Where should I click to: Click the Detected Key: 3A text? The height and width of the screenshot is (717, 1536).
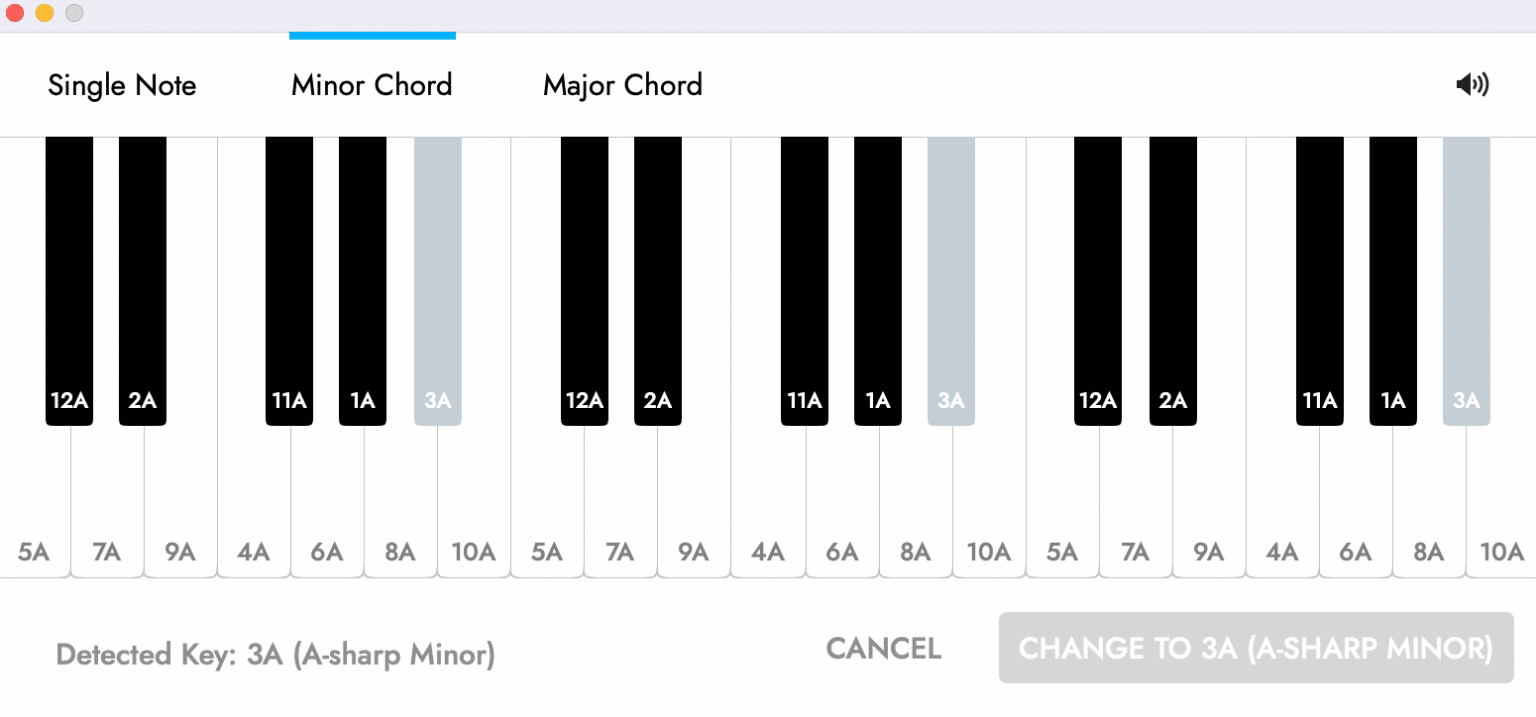pyautogui.click(x=275, y=654)
